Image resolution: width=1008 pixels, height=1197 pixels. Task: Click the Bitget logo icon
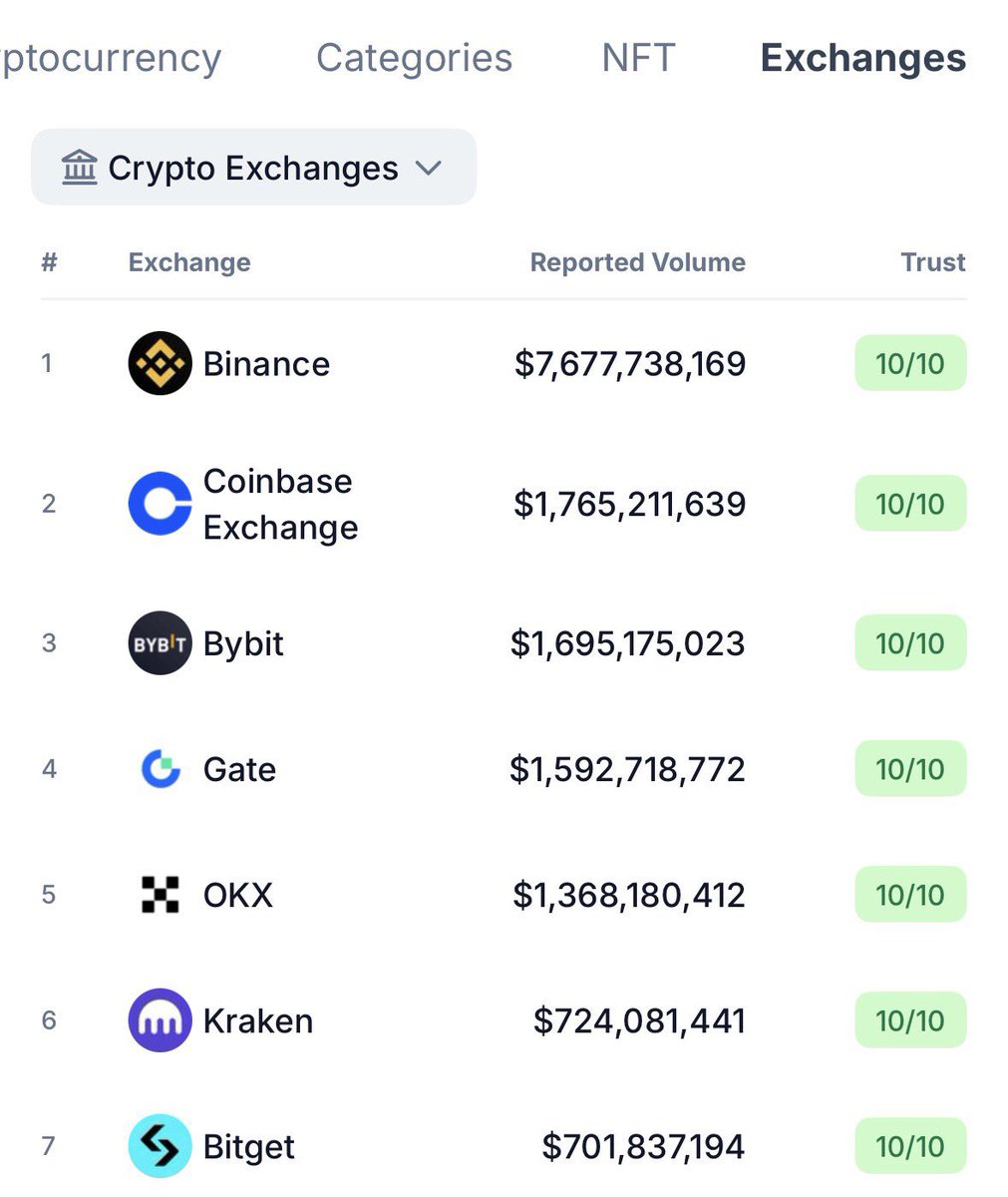[x=160, y=1146]
